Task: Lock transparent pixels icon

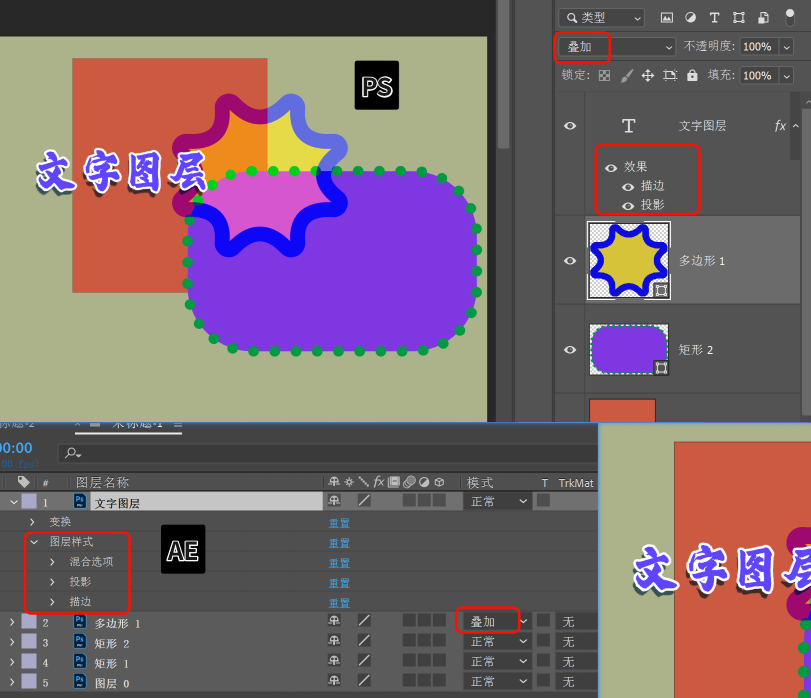Action: click(x=604, y=76)
